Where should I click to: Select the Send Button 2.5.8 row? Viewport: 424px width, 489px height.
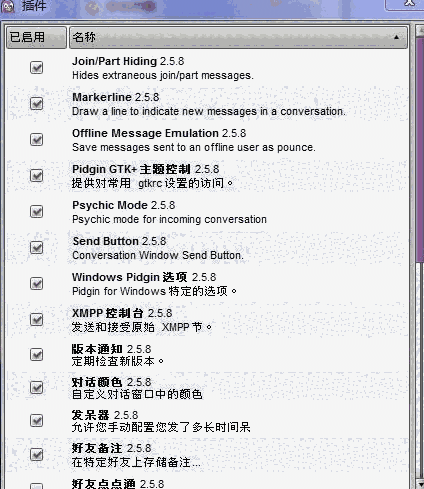(x=207, y=248)
